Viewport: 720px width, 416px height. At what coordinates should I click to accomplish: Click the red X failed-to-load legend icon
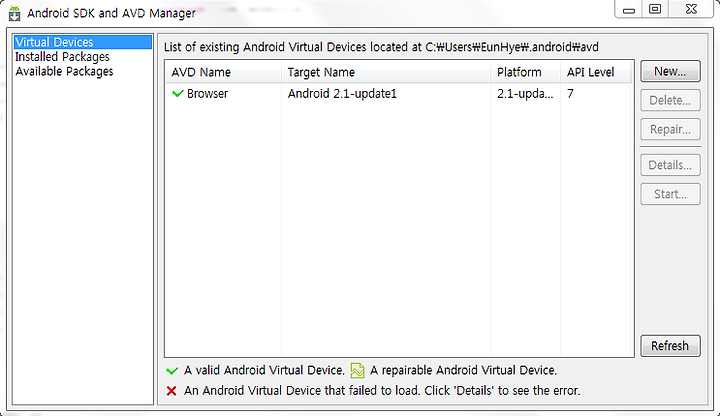click(x=172, y=391)
